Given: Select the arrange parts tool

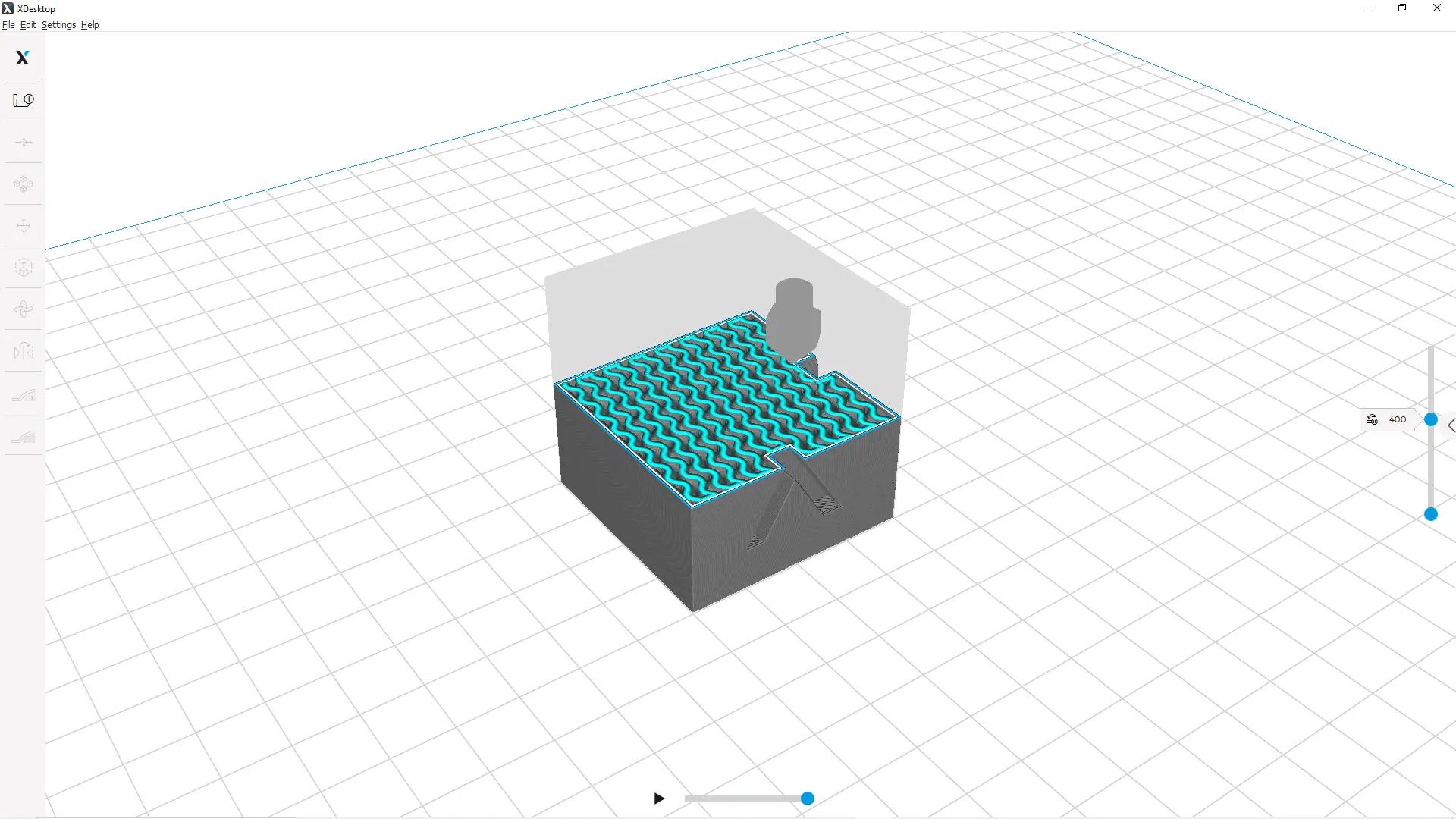Looking at the screenshot, I should click(x=24, y=184).
